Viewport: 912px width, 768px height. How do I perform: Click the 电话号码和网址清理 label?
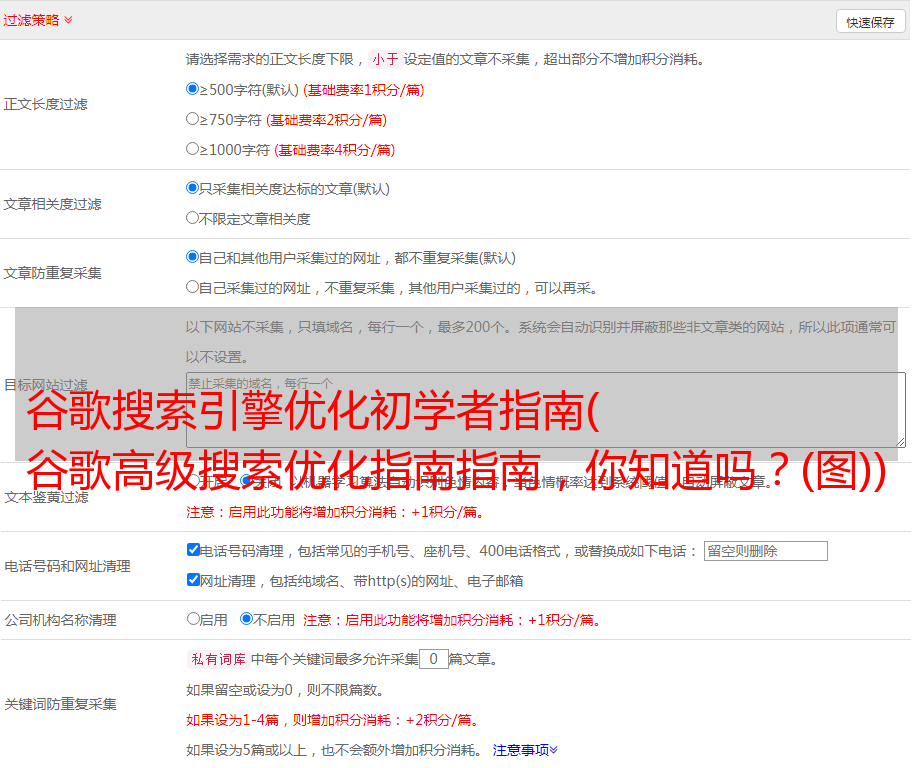click(x=67, y=566)
